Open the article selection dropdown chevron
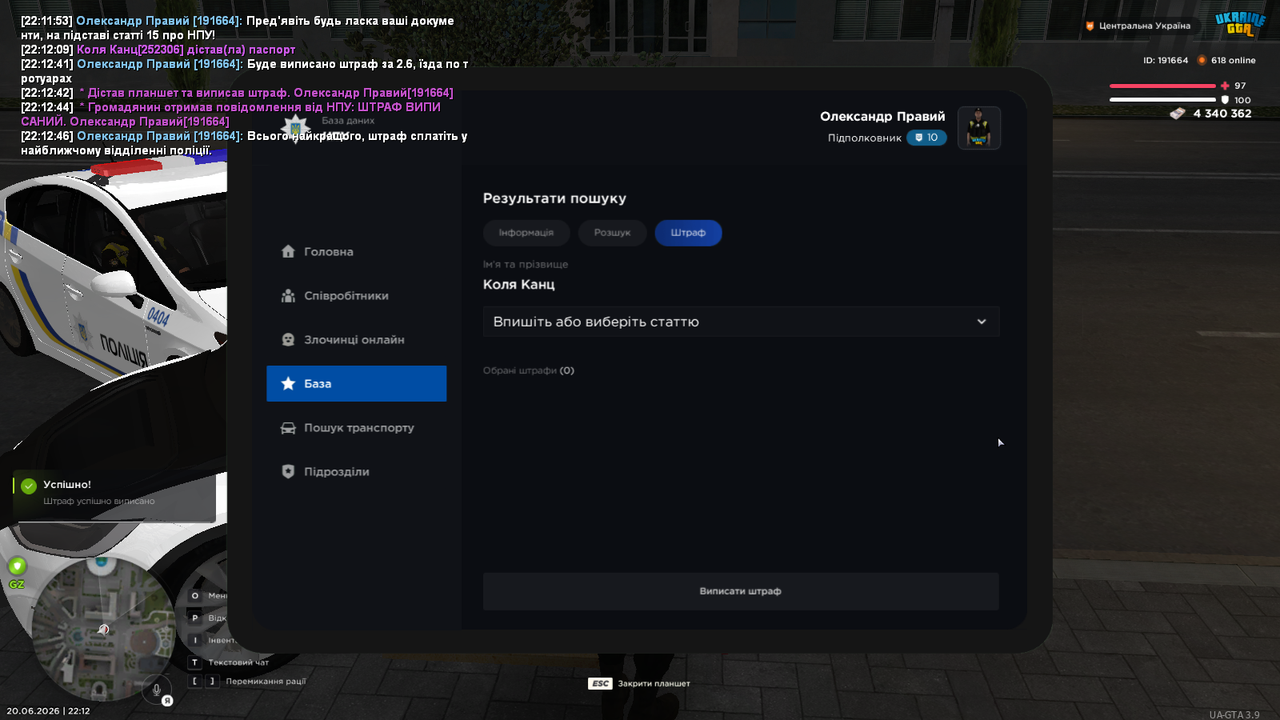1280x720 pixels. (981, 322)
